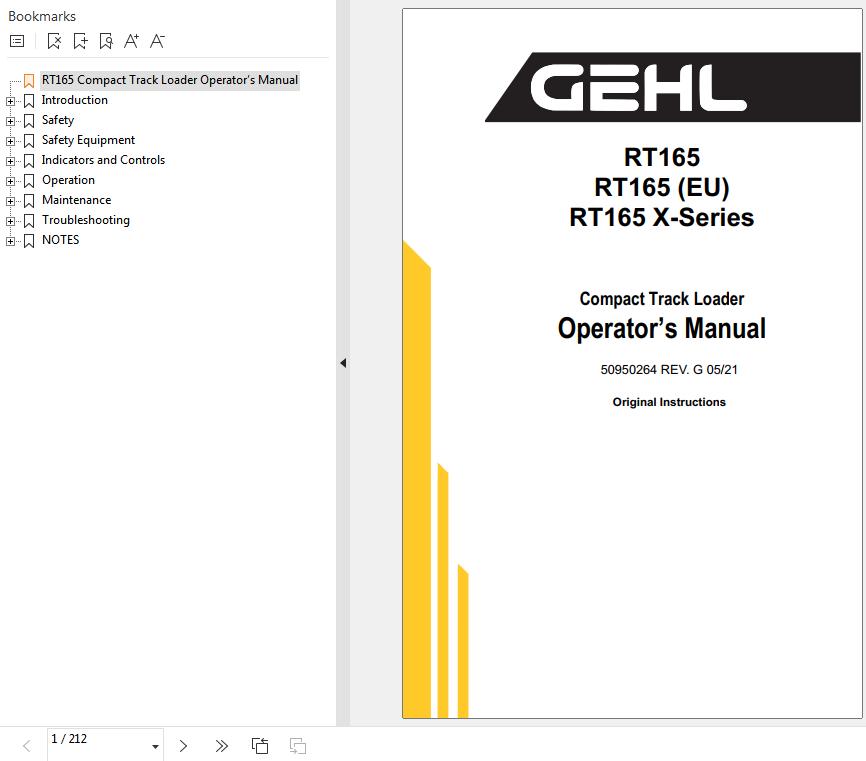The width and height of the screenshot is (866, 761).
Task: Click the 50950264 REV. G 05/21 text
Action: tap(669, 369)
